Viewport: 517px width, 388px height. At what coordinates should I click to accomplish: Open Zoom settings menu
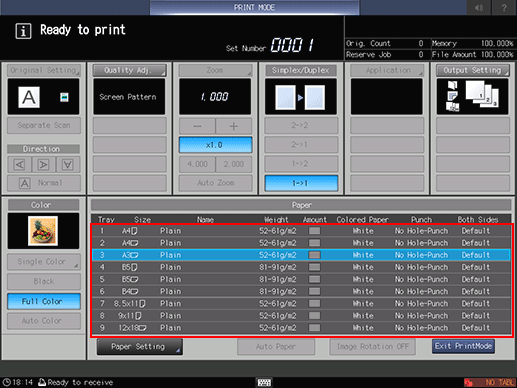point(215,70)
